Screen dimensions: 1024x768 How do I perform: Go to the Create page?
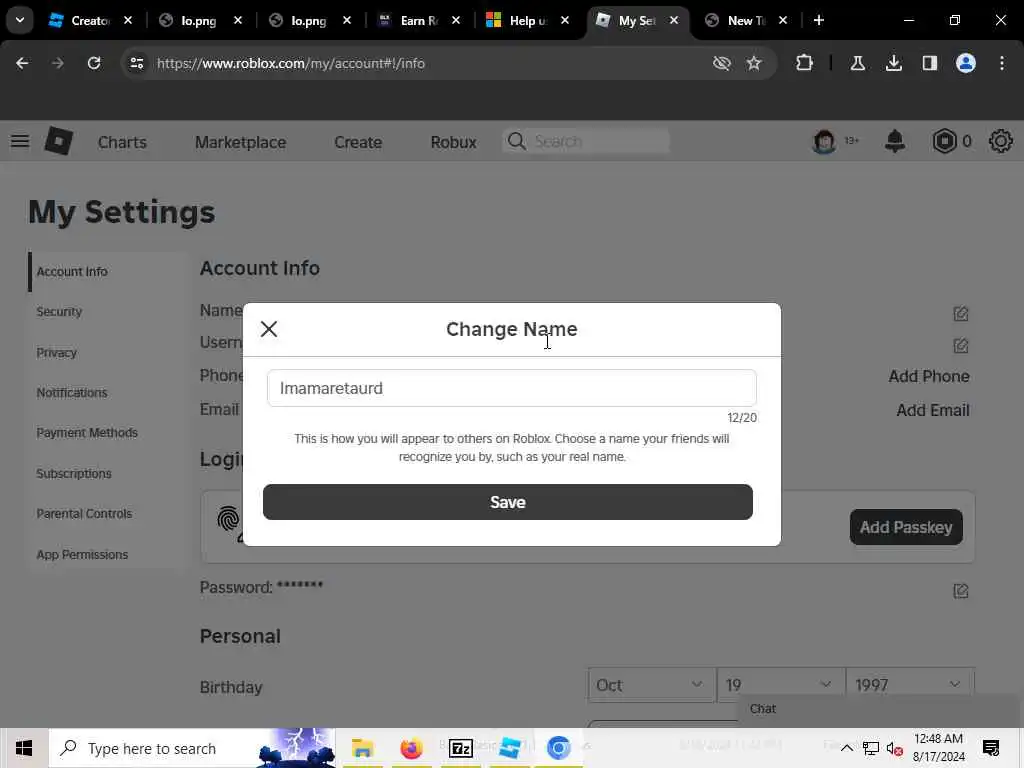coord(358,142)
